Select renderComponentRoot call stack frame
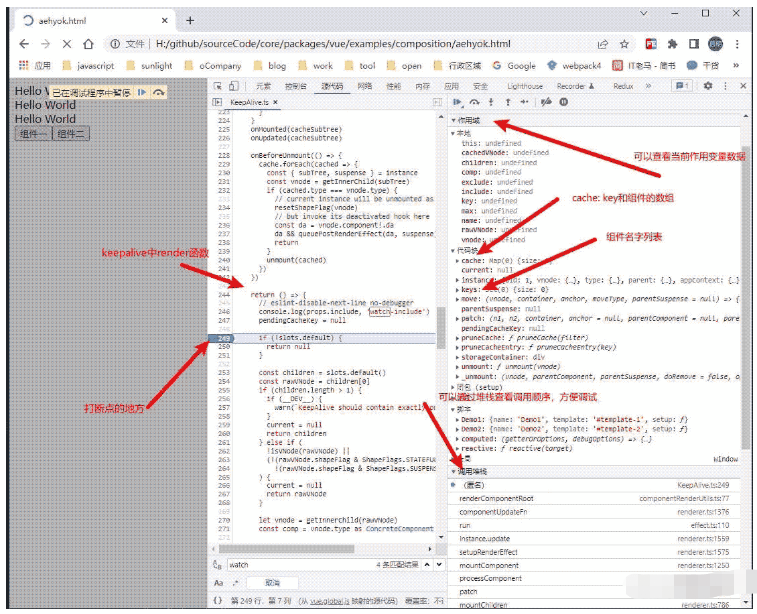 [594, 498]
